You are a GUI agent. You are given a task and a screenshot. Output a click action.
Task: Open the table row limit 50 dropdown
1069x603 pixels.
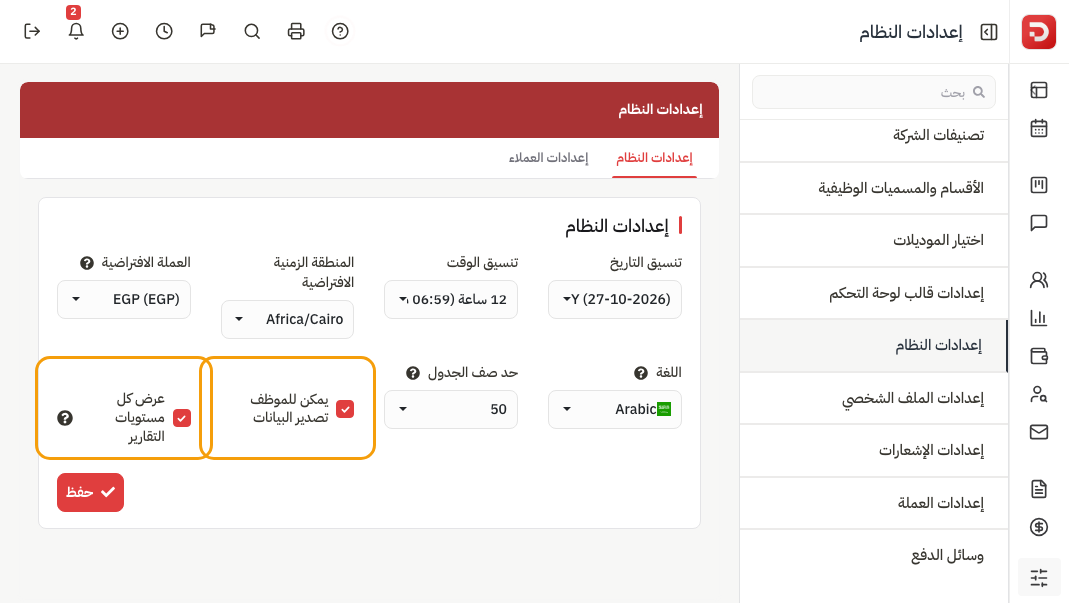pos(451,409)
